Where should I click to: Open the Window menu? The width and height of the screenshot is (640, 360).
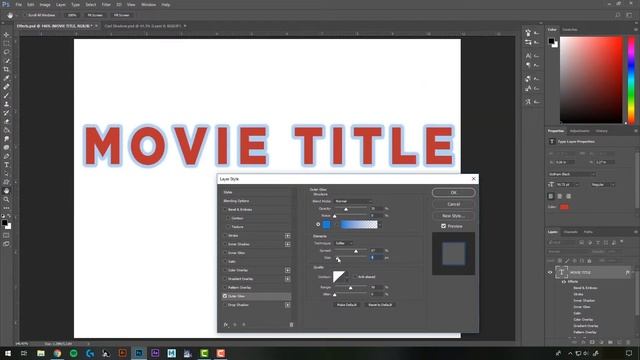coord(148,4)
